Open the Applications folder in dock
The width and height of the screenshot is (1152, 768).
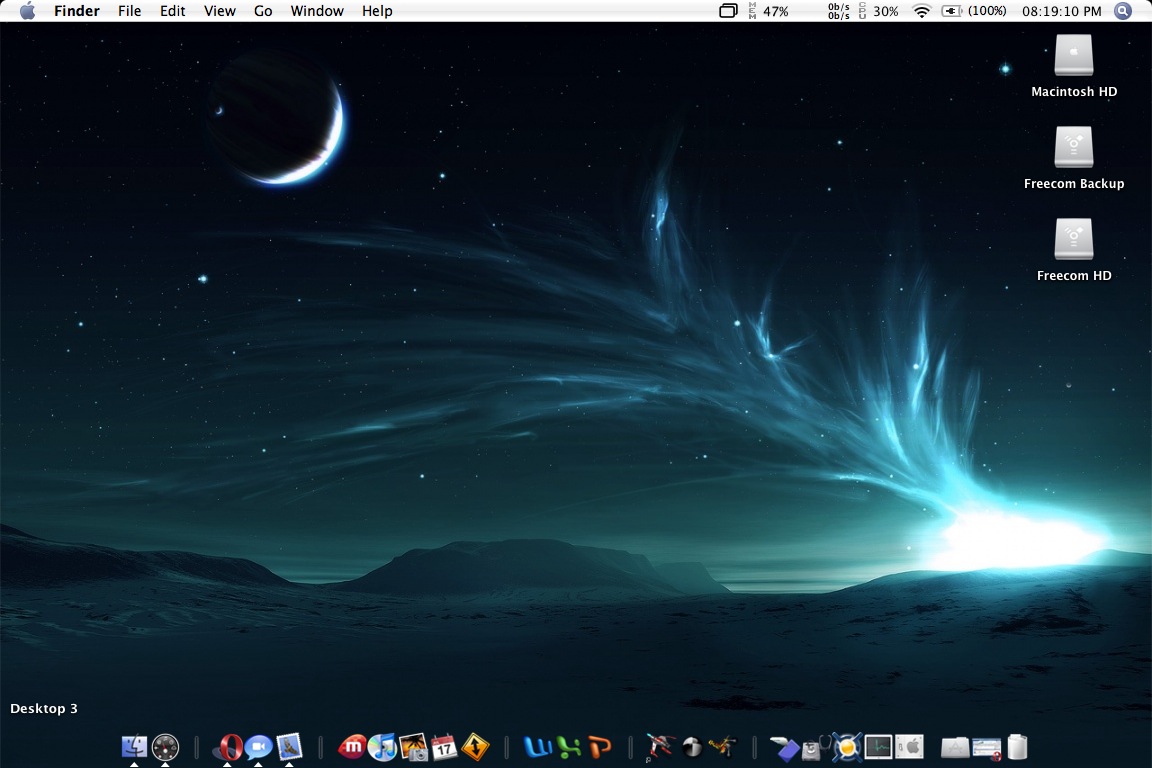point(955,747)
